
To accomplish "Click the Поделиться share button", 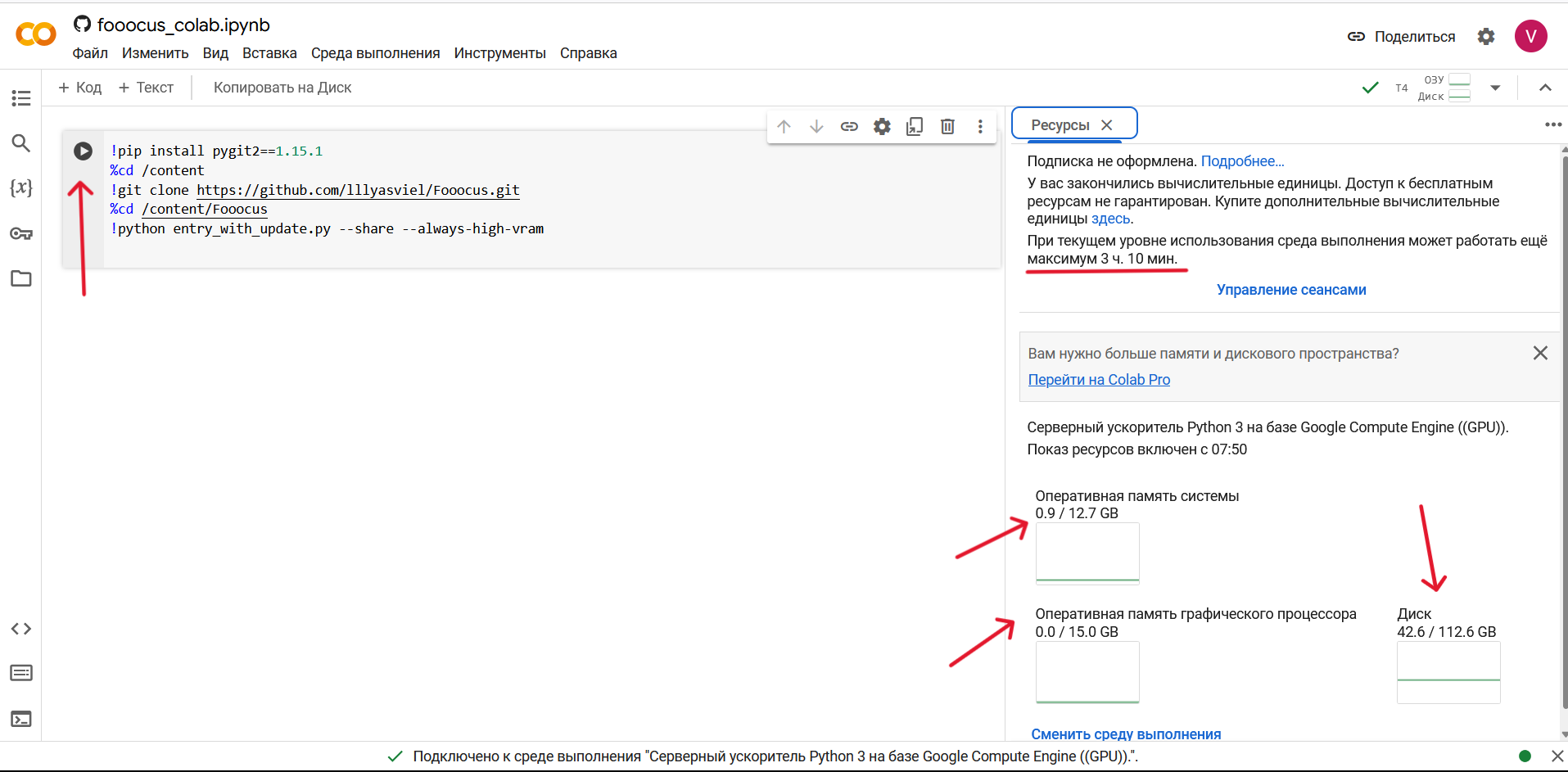I will 1402,36.
